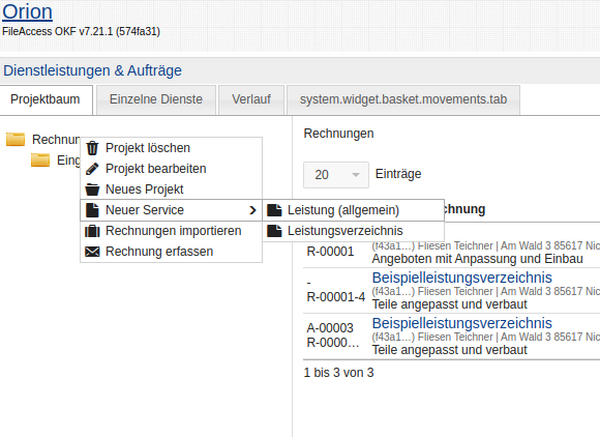Click the document icon beside Neuer Service
The image size is (600, 437).
(x=93, y=210)
